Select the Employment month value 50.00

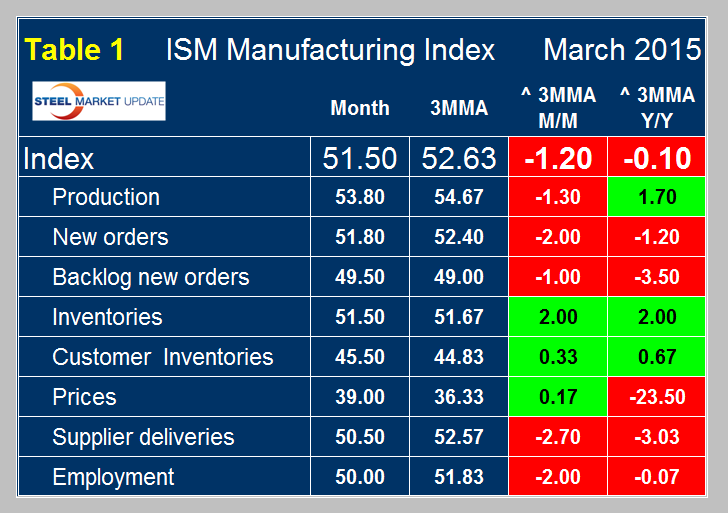tap(360, 477)
